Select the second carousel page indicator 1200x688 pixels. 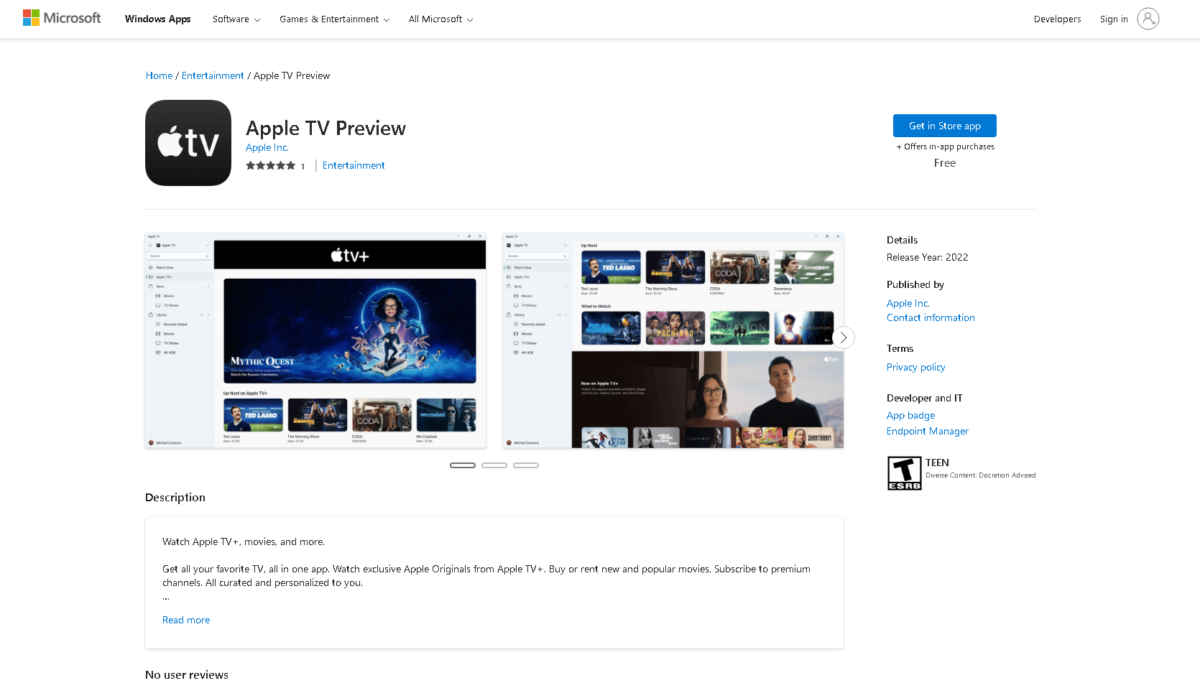(494, 465)
